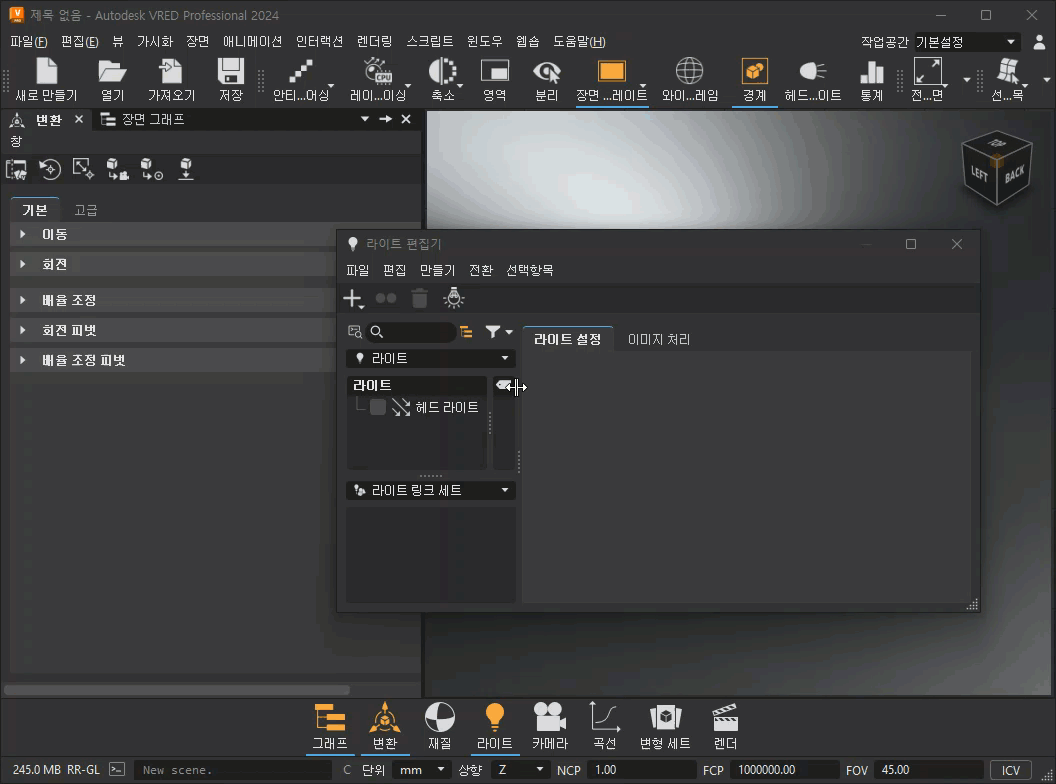Click the orange tree view icon near search
Screen dimensions: 1056x784
[x=466, y=332]
